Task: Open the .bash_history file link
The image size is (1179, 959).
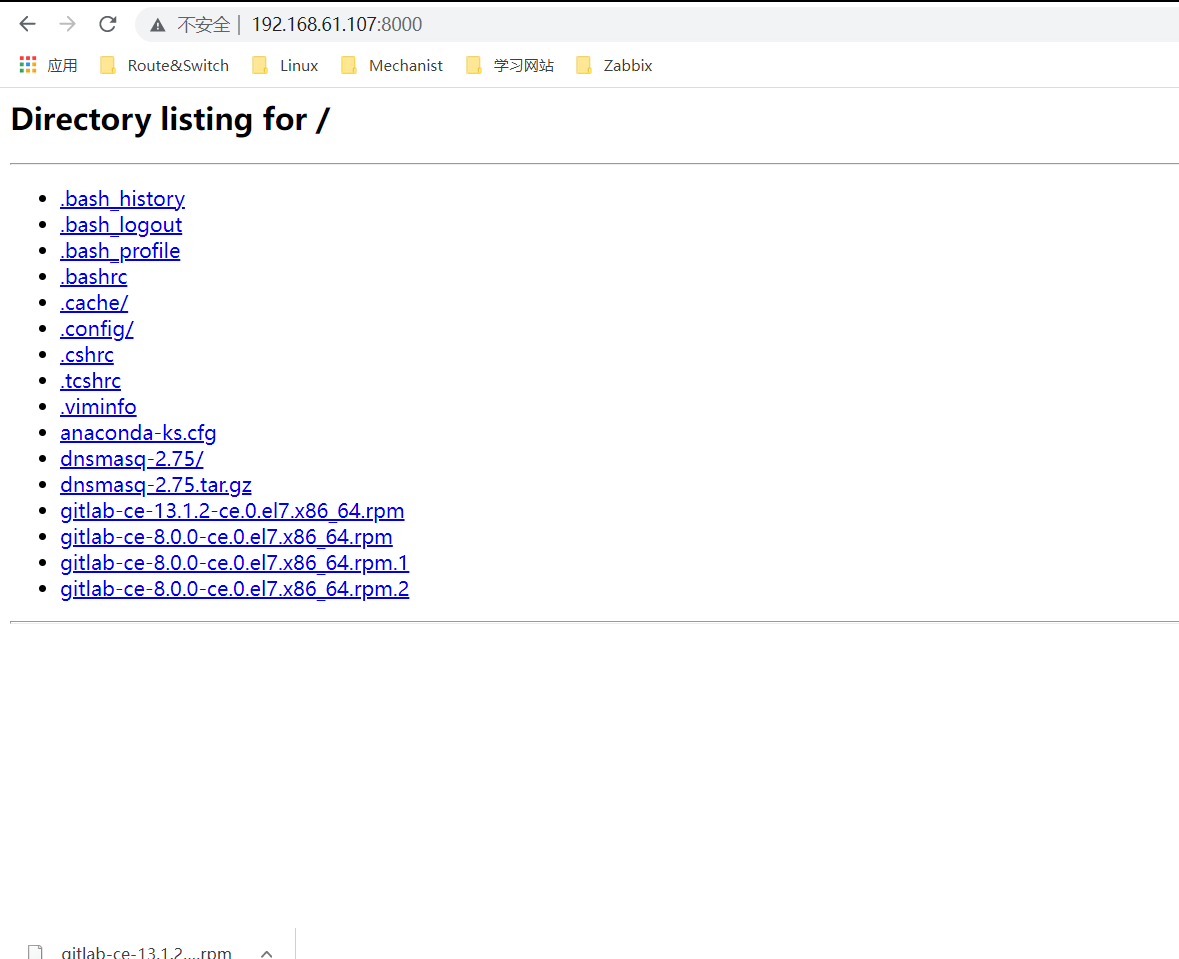Action: click(x=122, y=198)
